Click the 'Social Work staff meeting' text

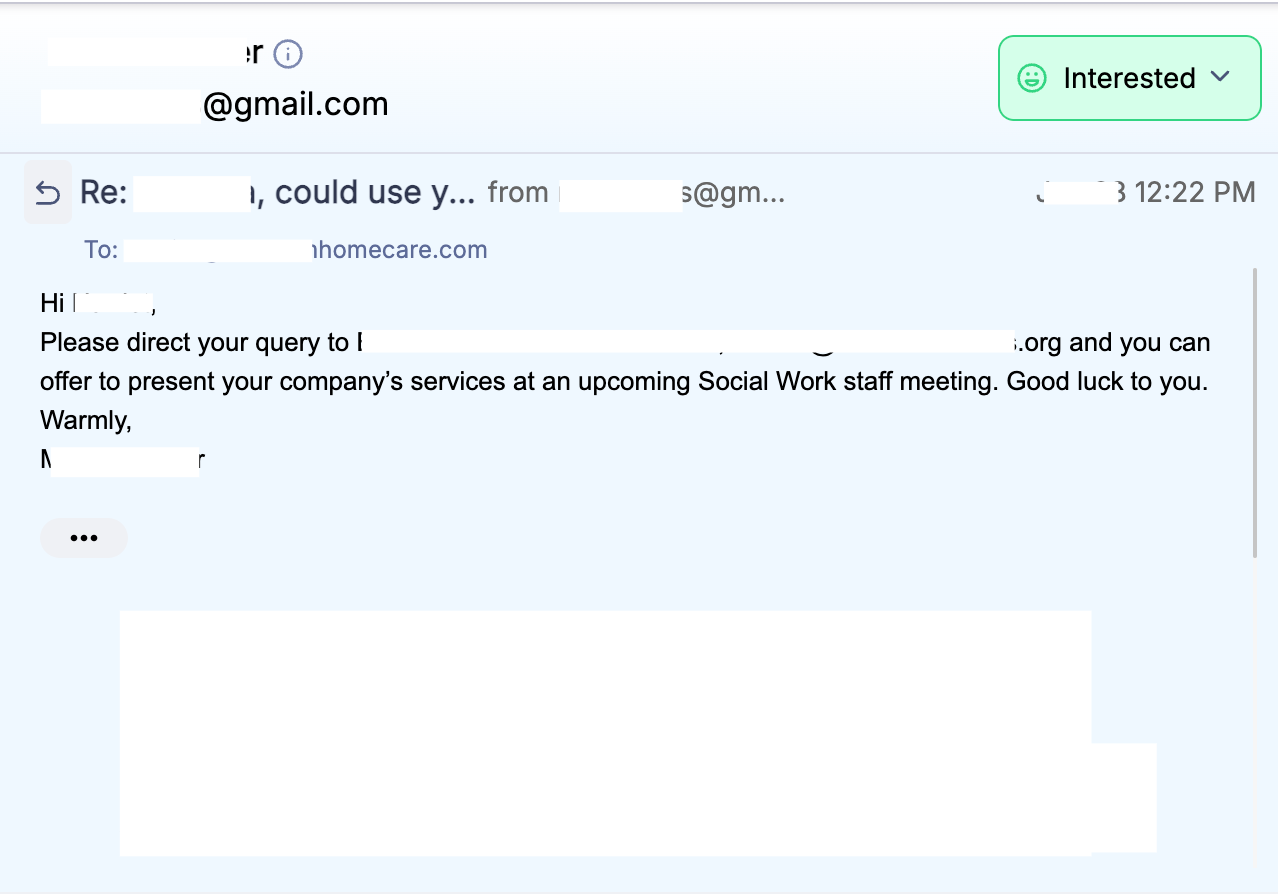[x=848, y=382]
